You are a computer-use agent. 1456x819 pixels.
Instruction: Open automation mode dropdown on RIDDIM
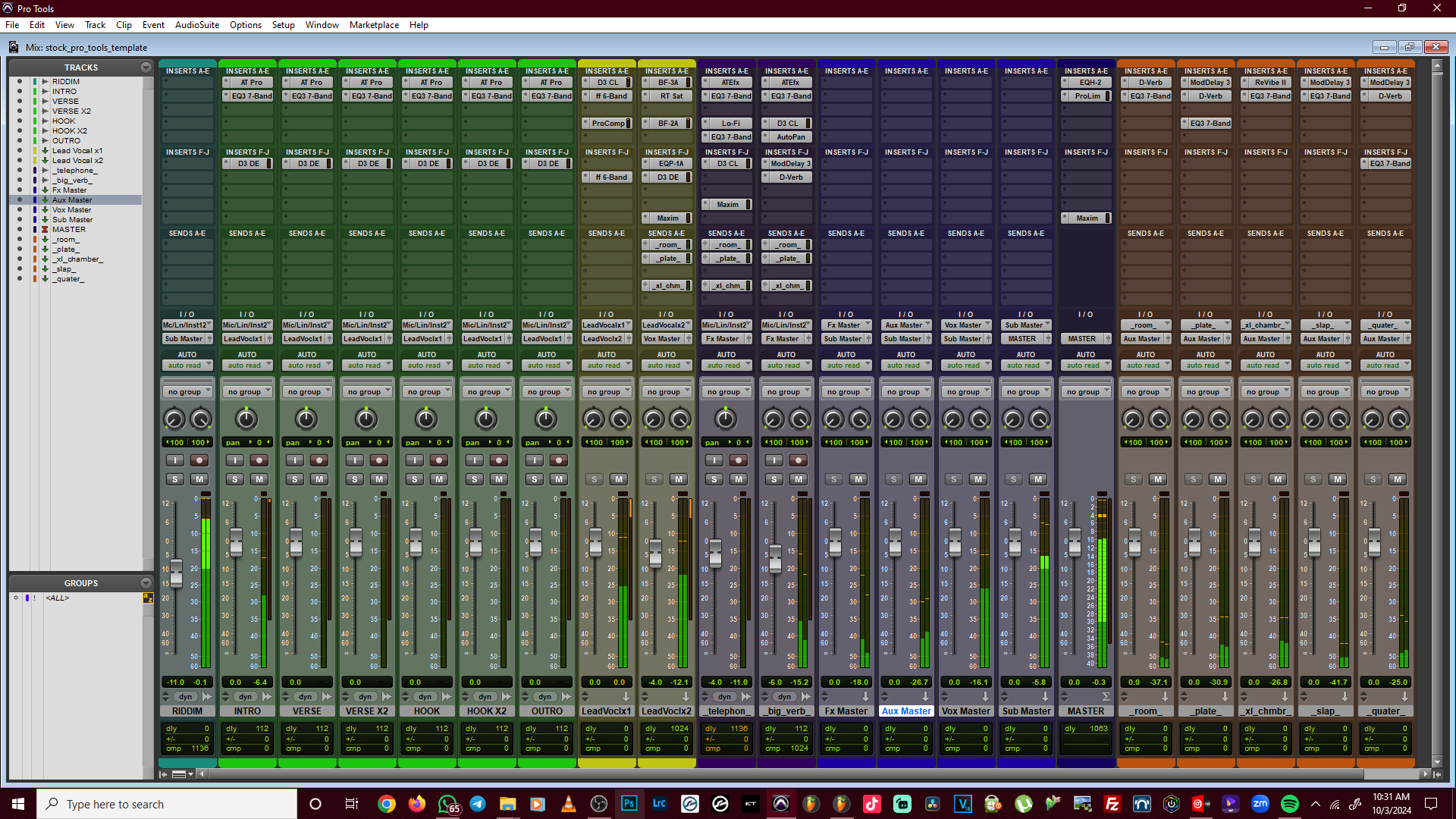tap(187, 366)
